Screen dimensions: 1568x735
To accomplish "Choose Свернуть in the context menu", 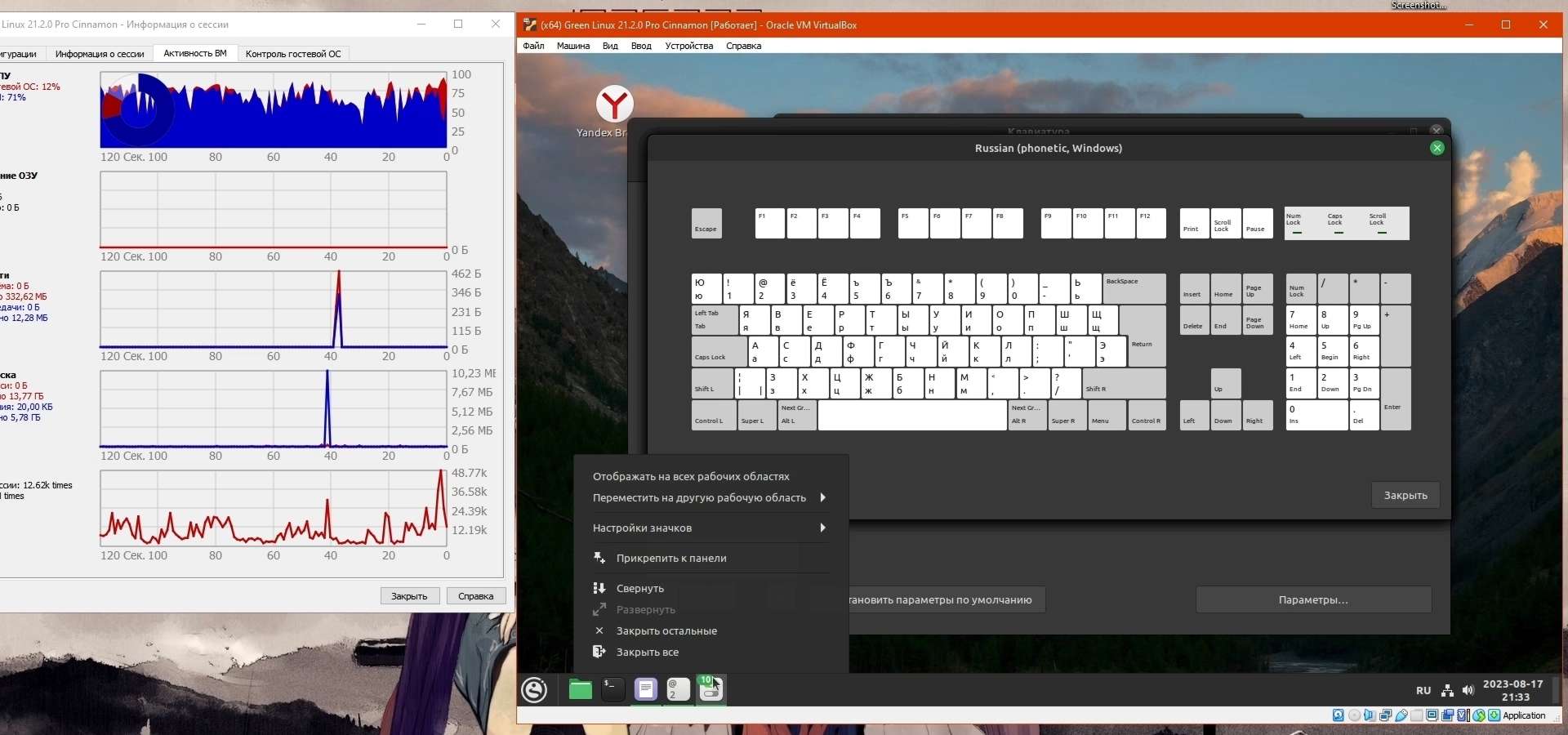I will click(710, 588).
